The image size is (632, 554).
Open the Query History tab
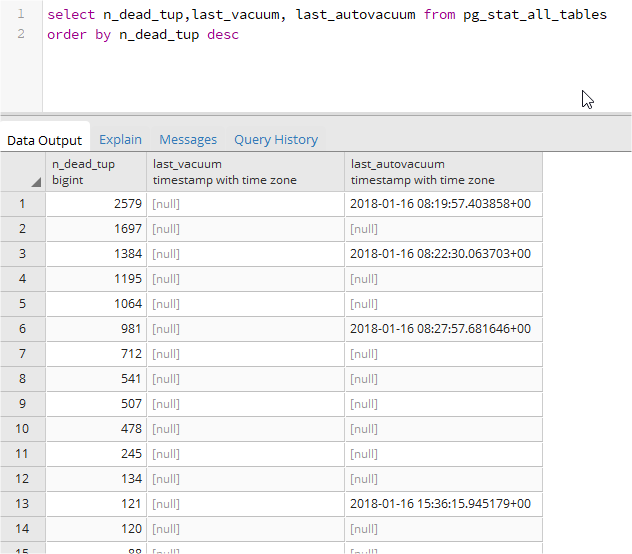point(276,140)
